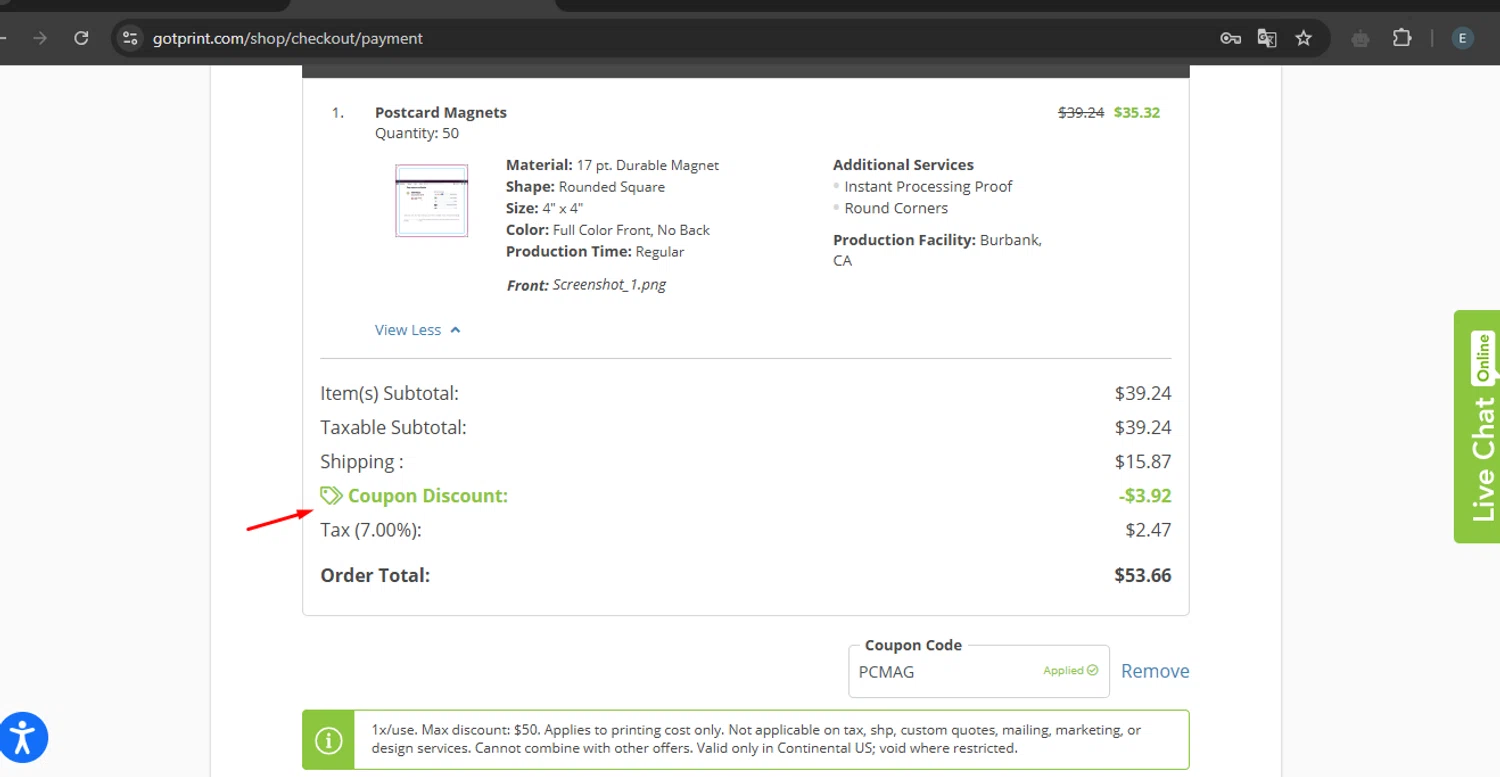Click the coupon discount tag icon
Screen dimensions: 1500x777
(331, 495)
